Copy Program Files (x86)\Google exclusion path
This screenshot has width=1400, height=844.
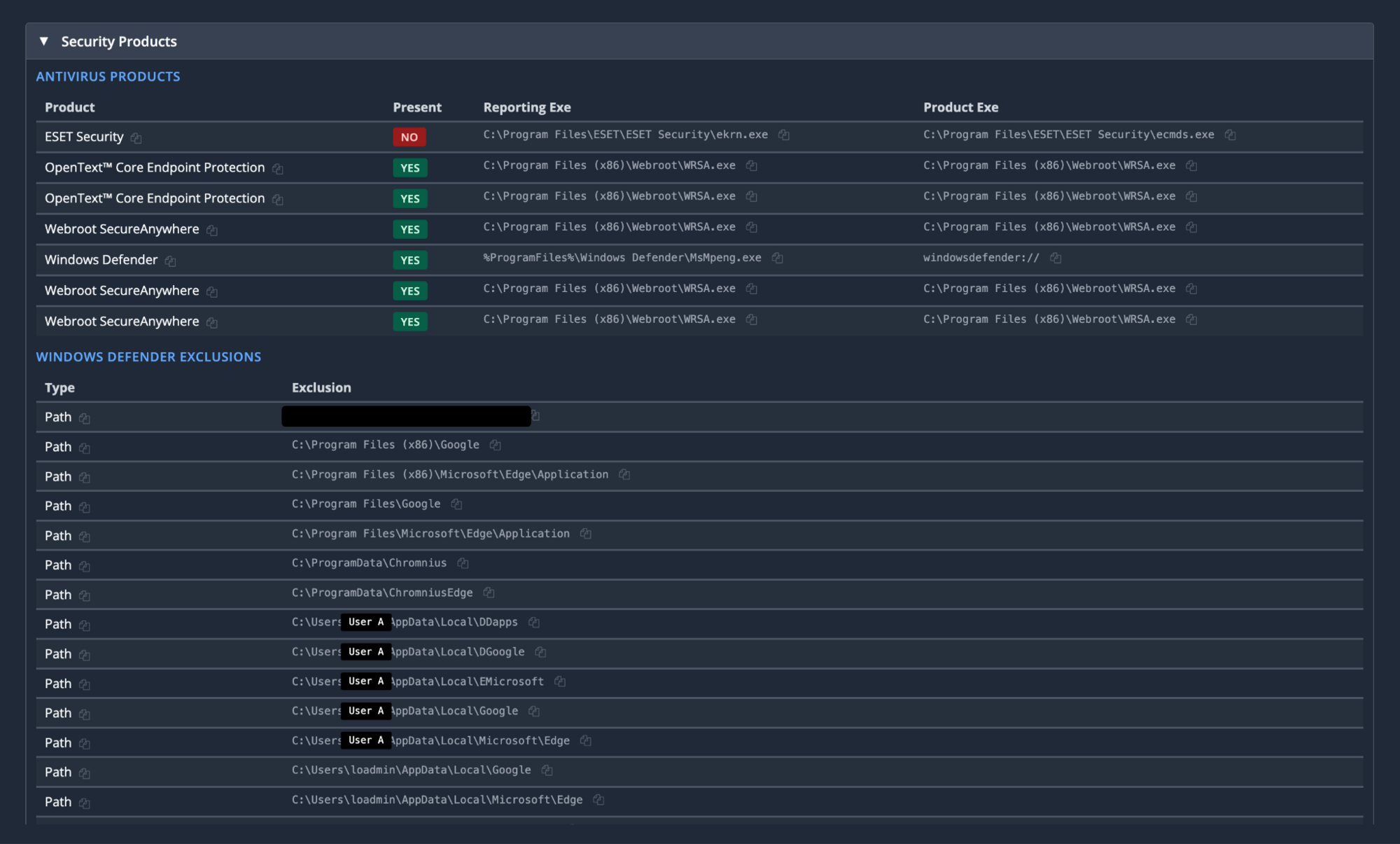tap(495, 445)
